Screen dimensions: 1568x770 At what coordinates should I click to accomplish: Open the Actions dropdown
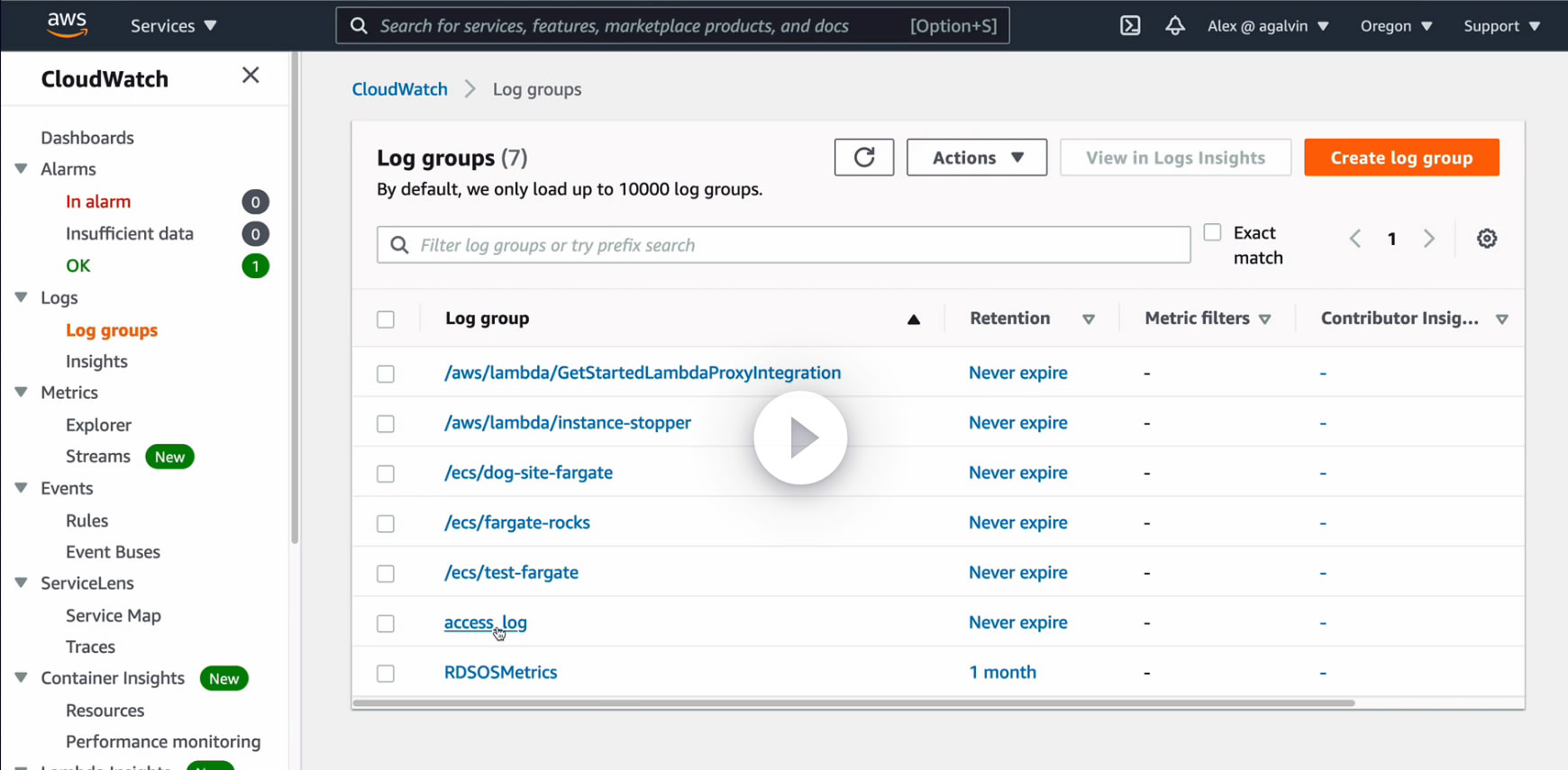tap(976, 158)
